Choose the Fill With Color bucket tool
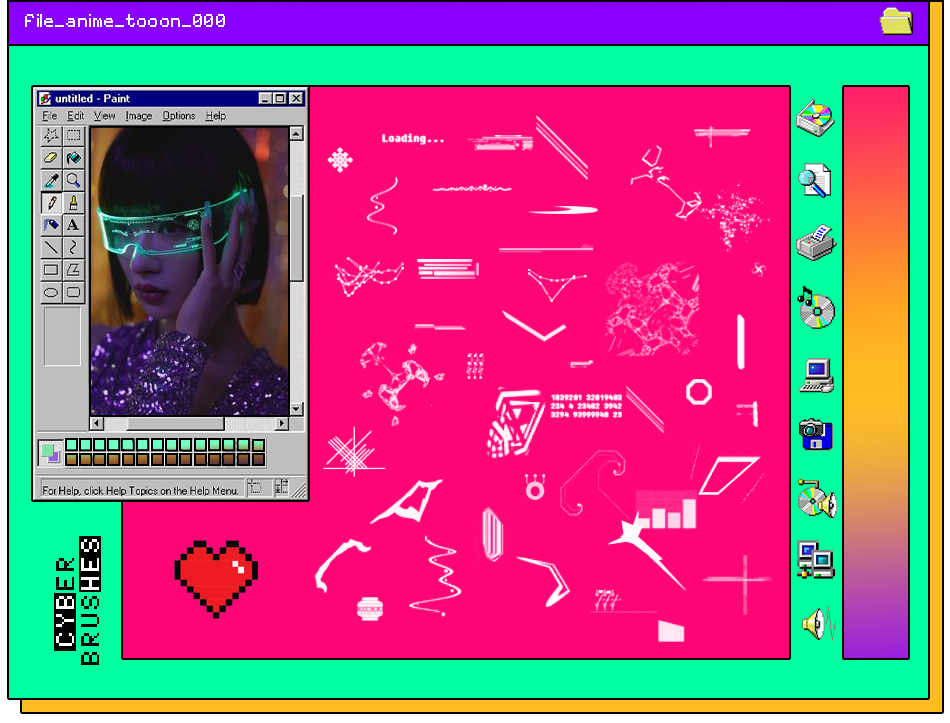This screenshot has height=723, width=950. pos(73,158)
